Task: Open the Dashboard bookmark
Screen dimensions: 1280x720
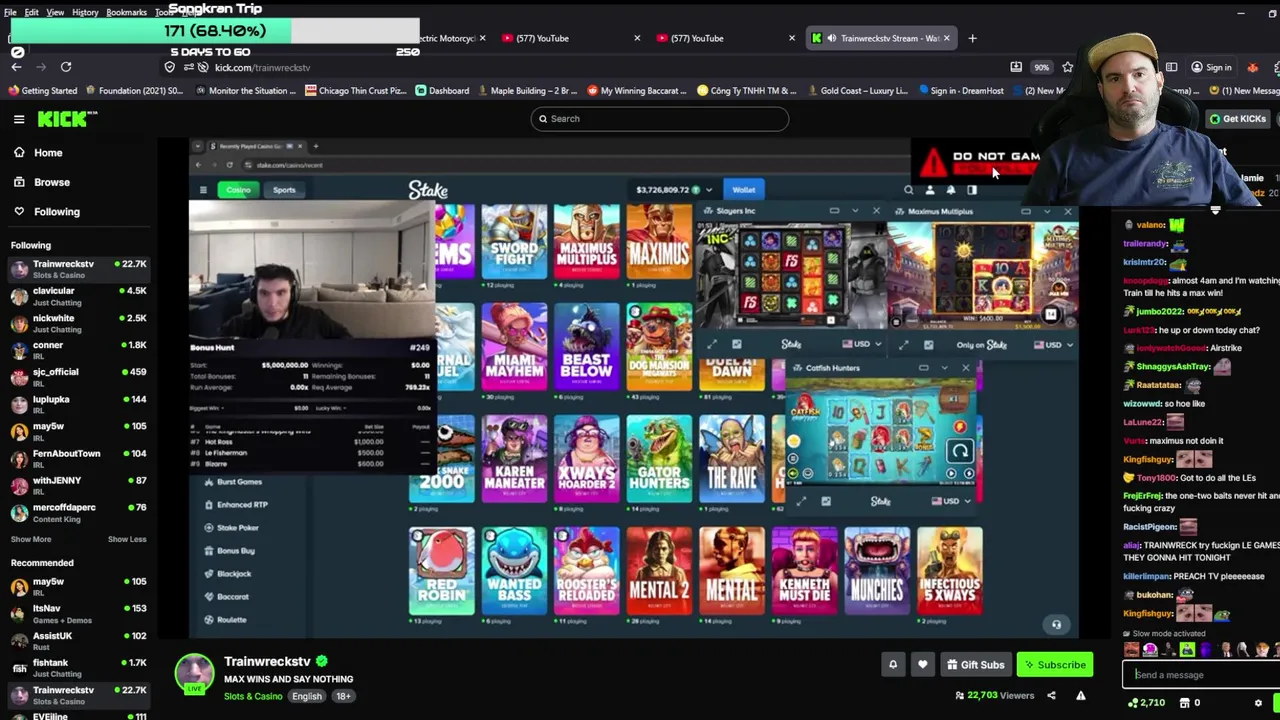Action: click(x=441, y=90)
